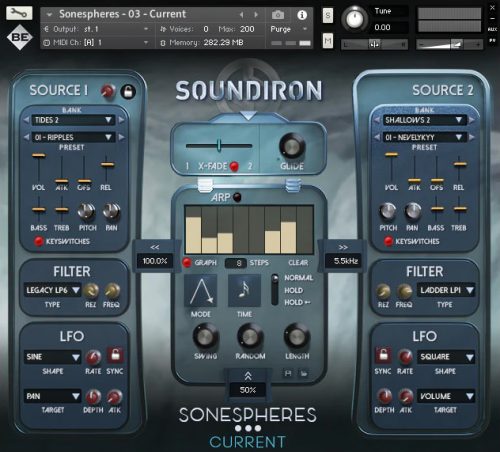The image size is (500, 452).
Task: Click the ARP load folder icon
Action: click(304, 373)
